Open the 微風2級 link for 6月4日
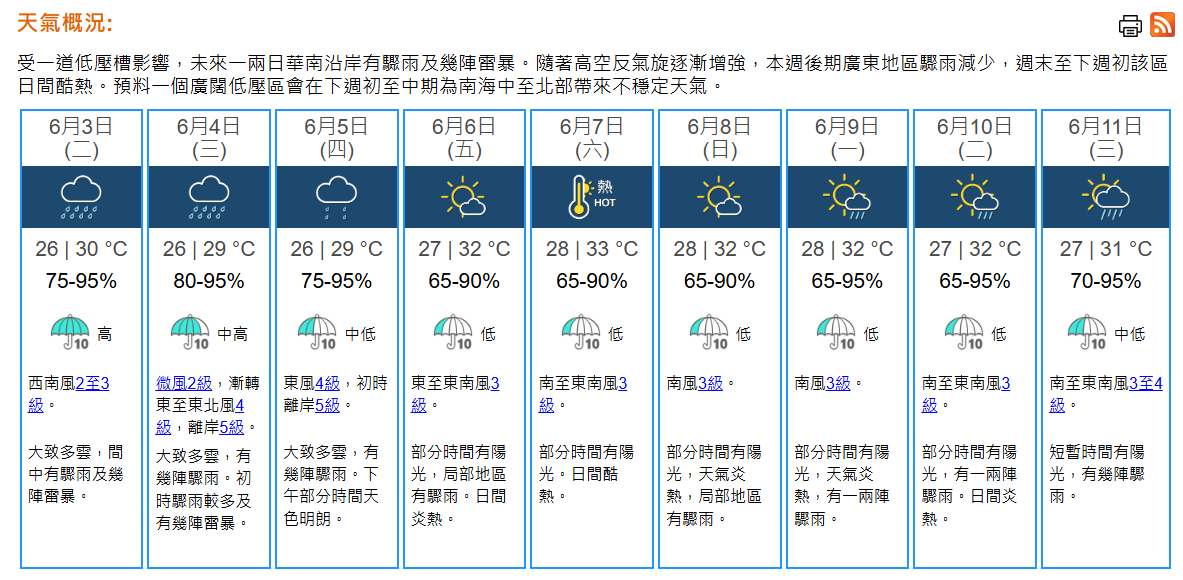The image size is (1183, 580). 184,384
